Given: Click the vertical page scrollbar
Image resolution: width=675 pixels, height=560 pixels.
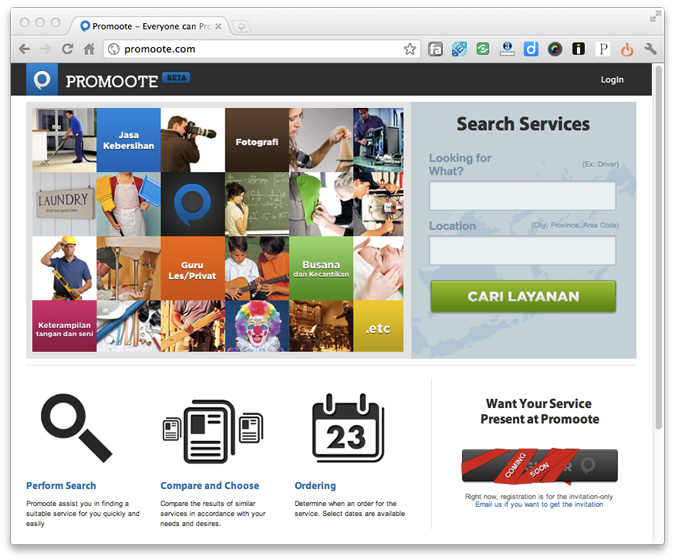Looking at the screenshot, I should pyautogui.click(x=658, y=248).
